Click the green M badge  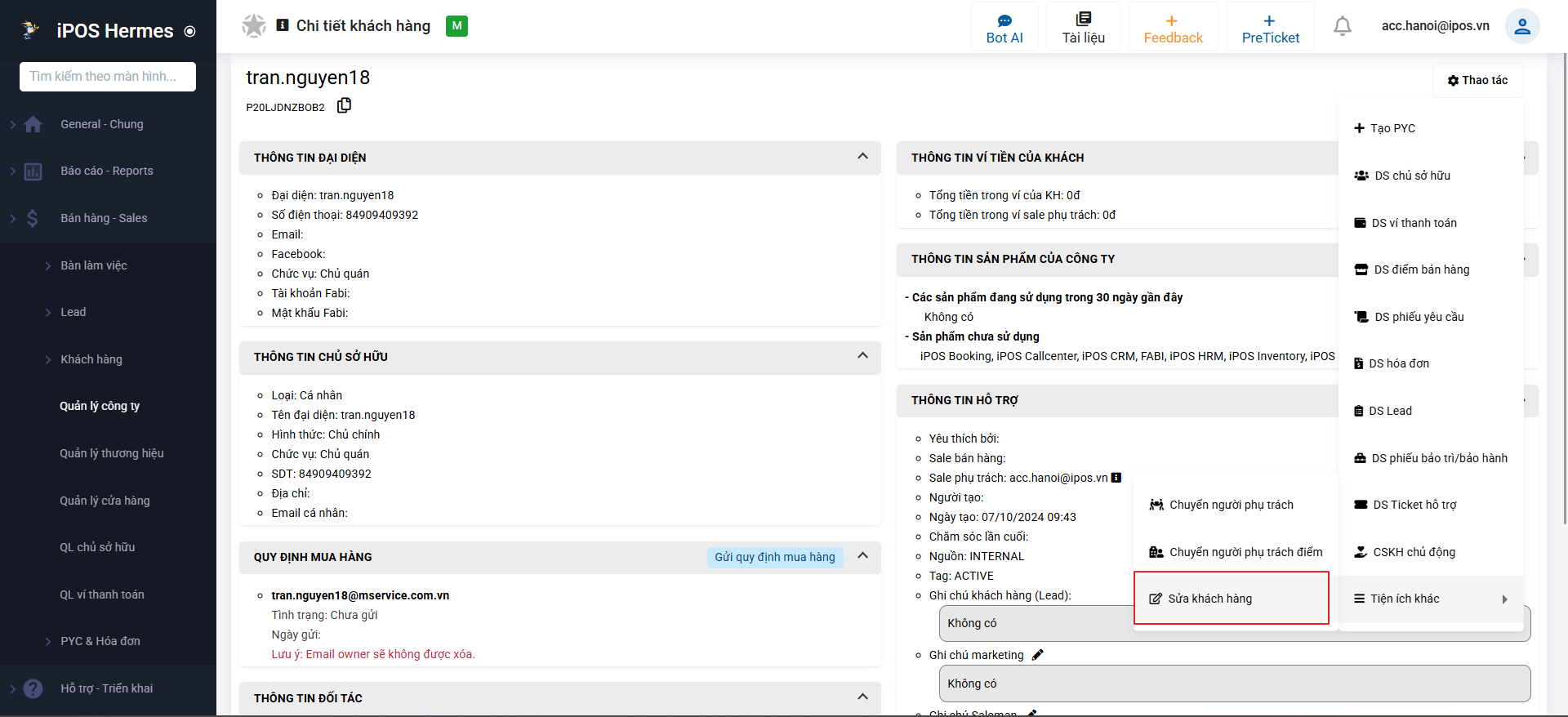pyautogui.click(x=457, y=26)
